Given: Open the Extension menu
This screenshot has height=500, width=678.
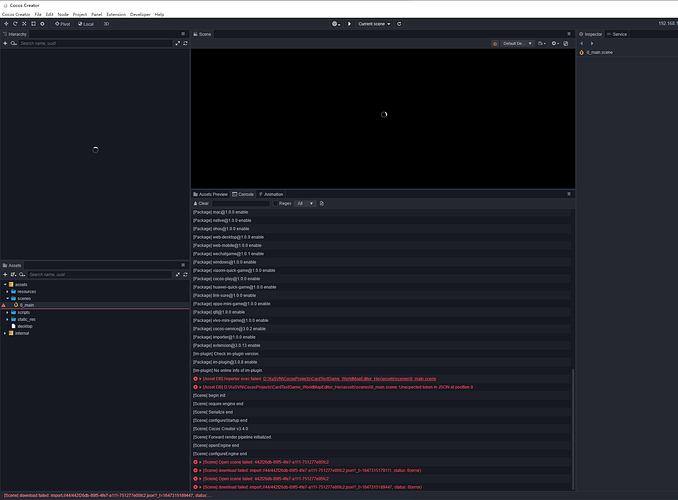Looking at the screenshot, I should click(x=117, y=15).
